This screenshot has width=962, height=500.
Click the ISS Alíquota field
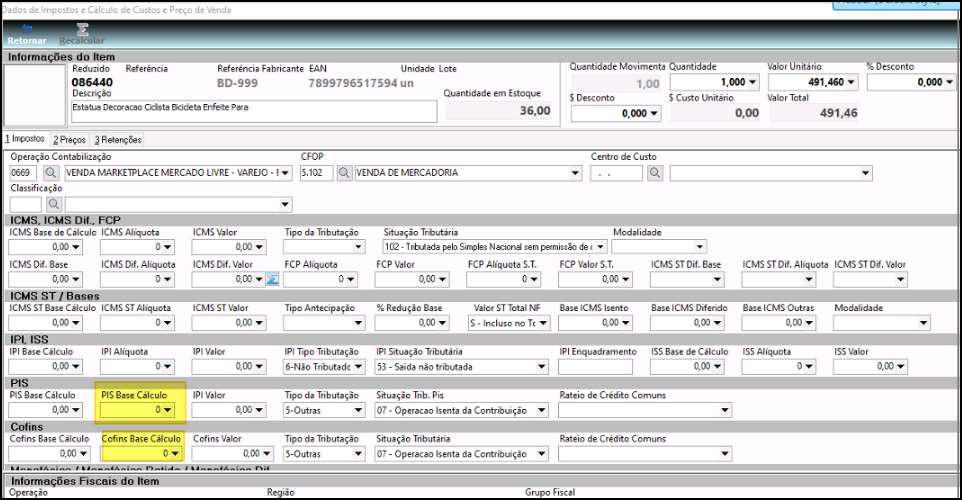coord(779,366)
